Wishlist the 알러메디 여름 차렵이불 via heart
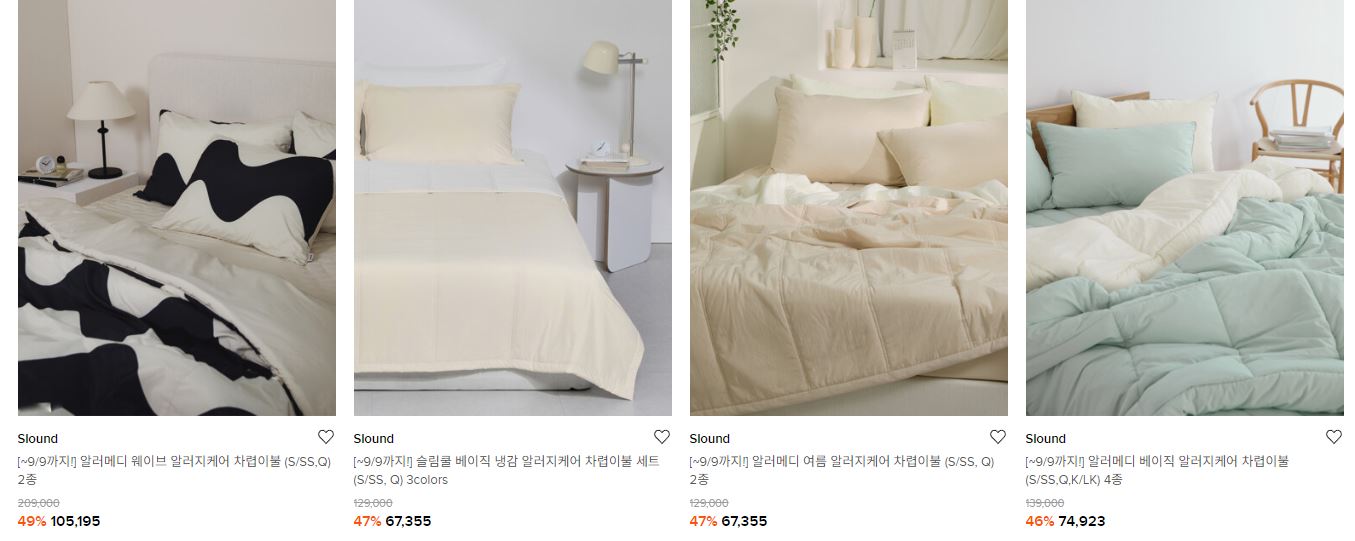 [998, 437]
